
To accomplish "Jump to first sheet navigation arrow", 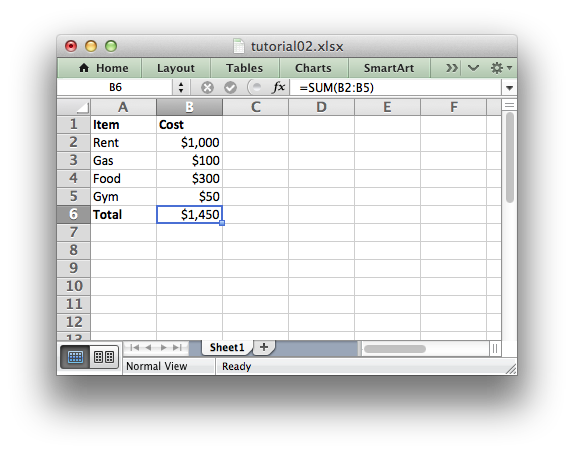I will pos(134,347).
